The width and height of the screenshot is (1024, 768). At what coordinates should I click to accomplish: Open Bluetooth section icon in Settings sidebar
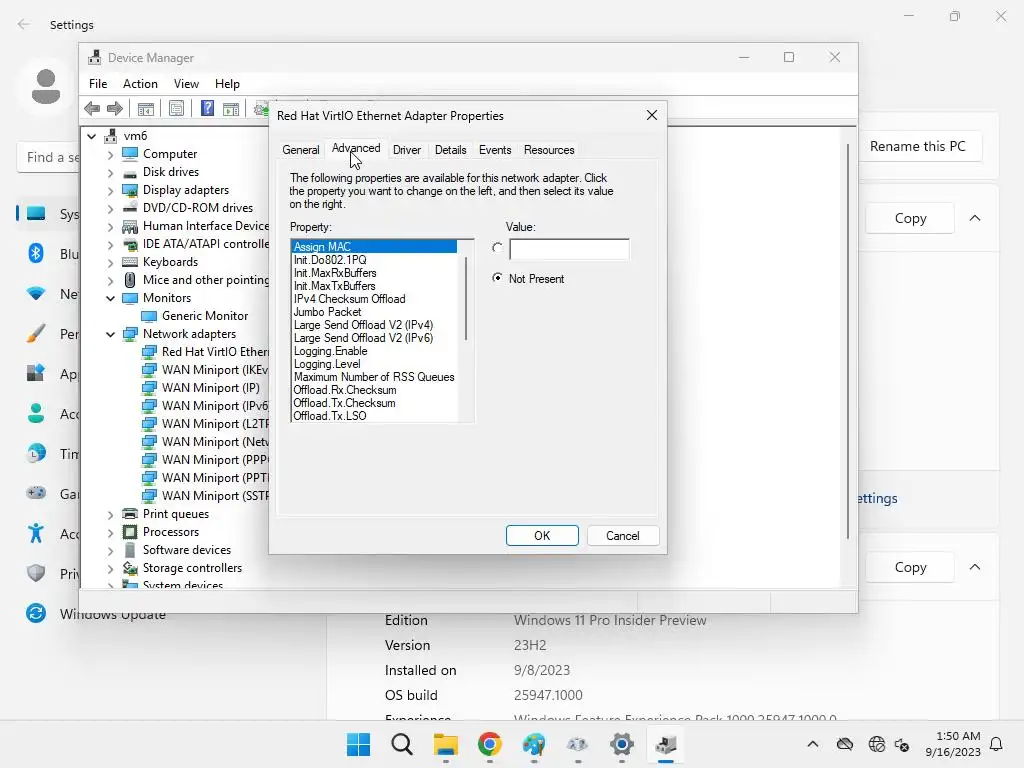pyautogui.click(x=36, y=253)
